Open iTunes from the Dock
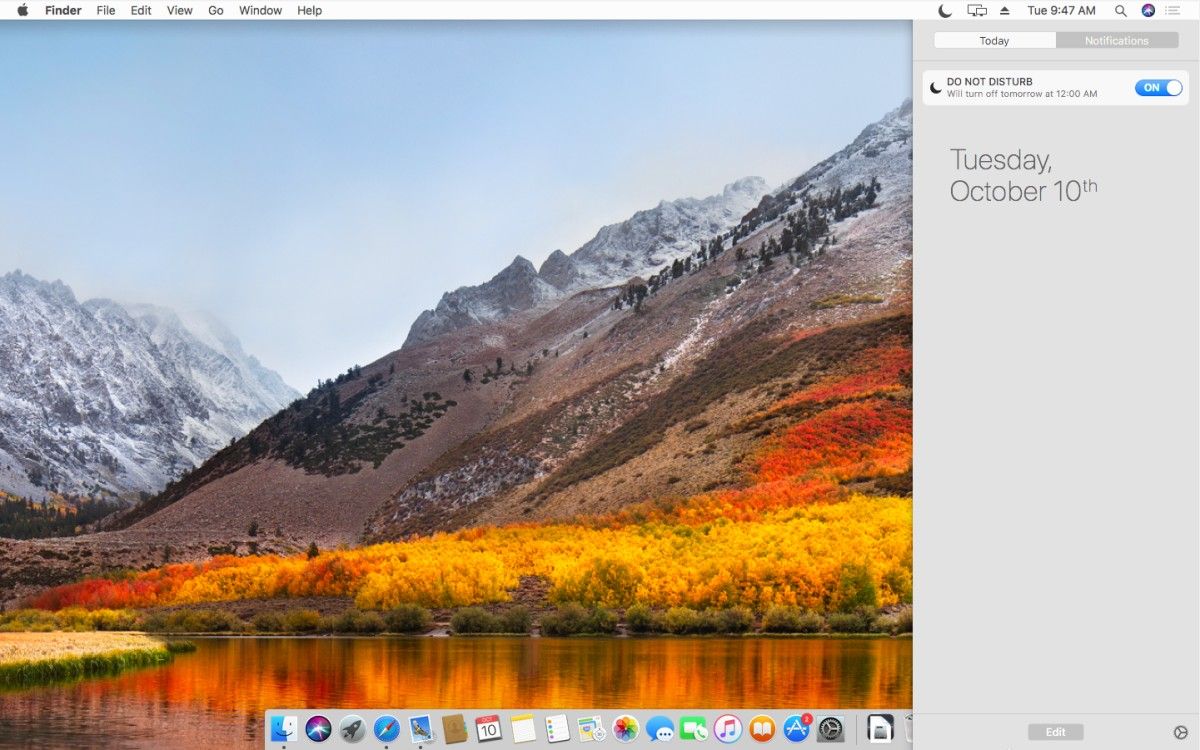Screen dimensions: 1200x750 point(728,729)
